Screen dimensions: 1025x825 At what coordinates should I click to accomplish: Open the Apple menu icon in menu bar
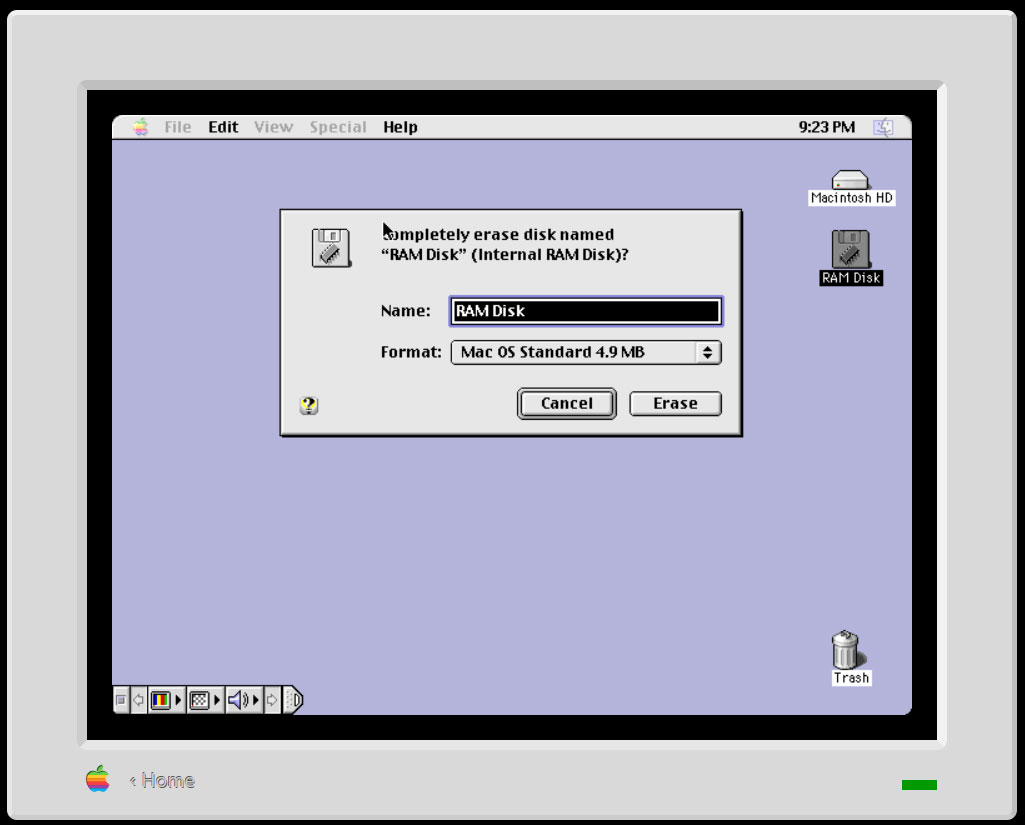coord(141,127)
